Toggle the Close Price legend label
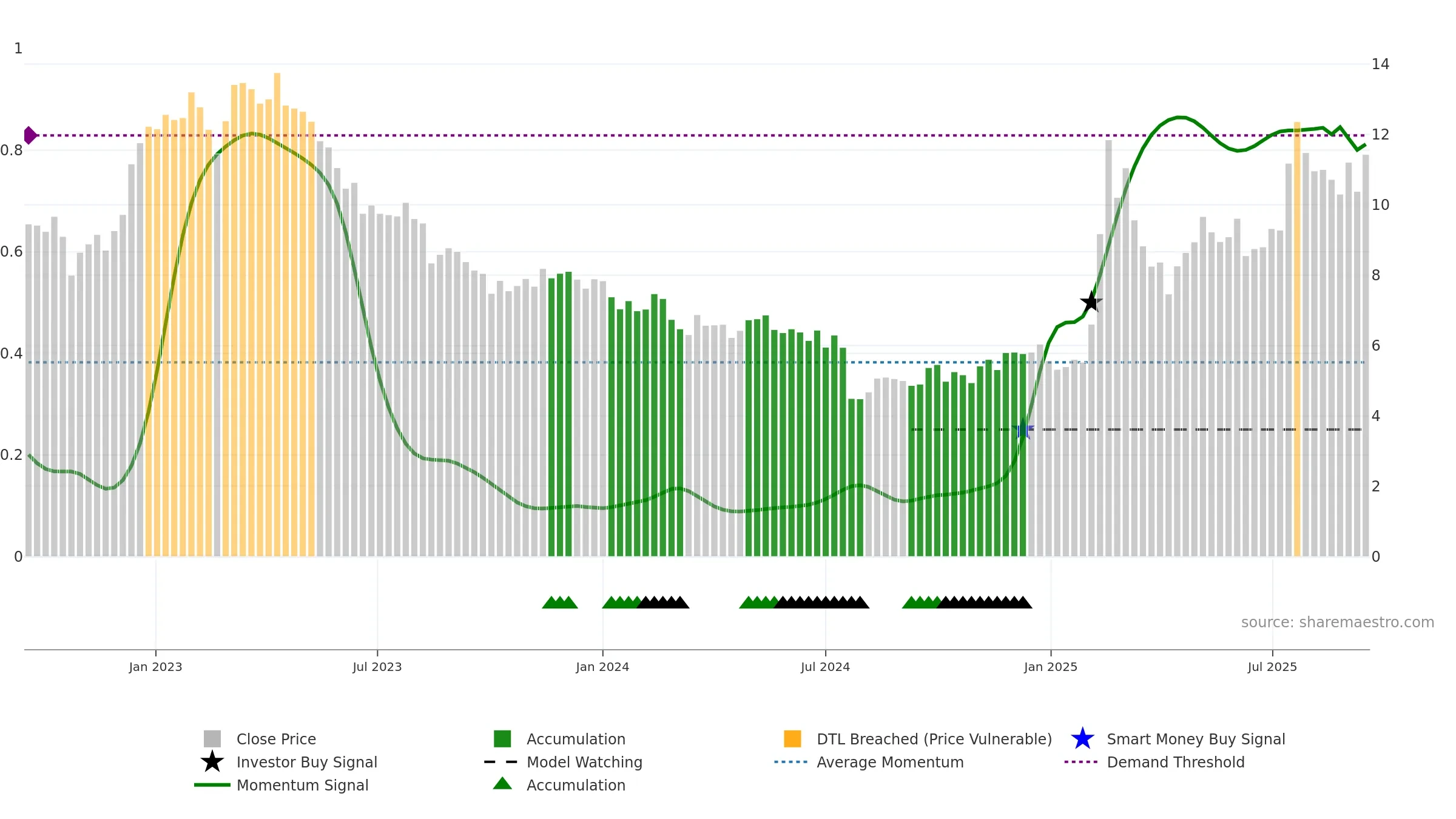Viewport: 1456px width, 819px height. pos(276,739)
